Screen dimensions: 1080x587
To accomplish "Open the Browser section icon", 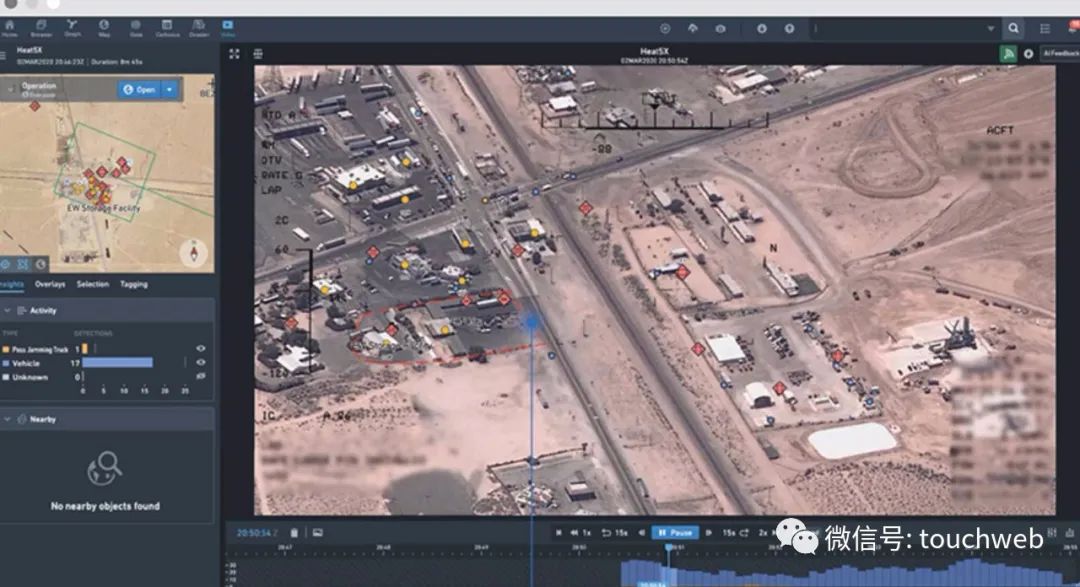I will click(x=41, y=28).
